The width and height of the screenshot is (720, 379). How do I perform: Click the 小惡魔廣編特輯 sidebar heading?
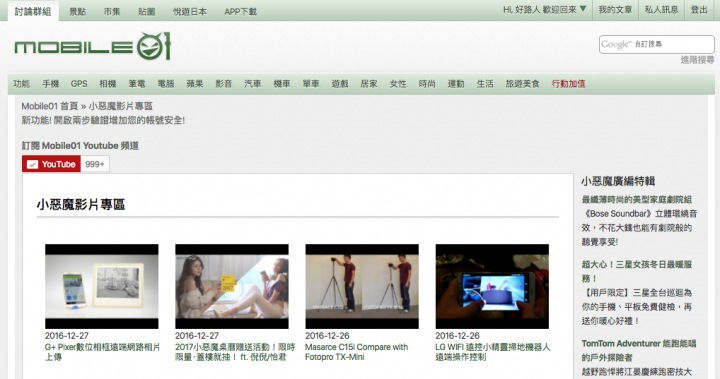click(x=618, y=181)
